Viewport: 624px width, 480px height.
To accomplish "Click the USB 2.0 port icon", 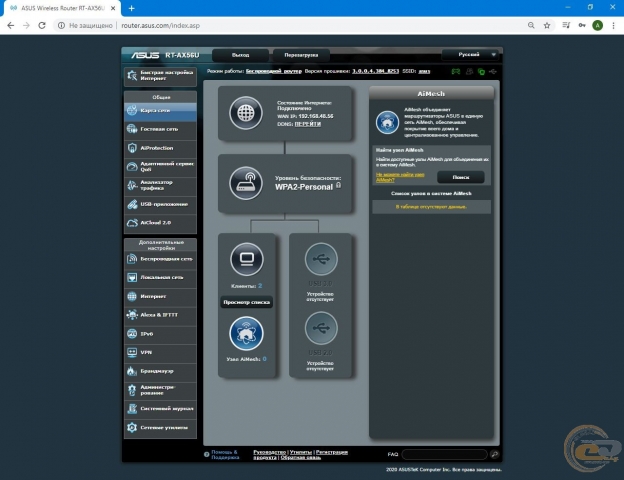I will [321, 328].
